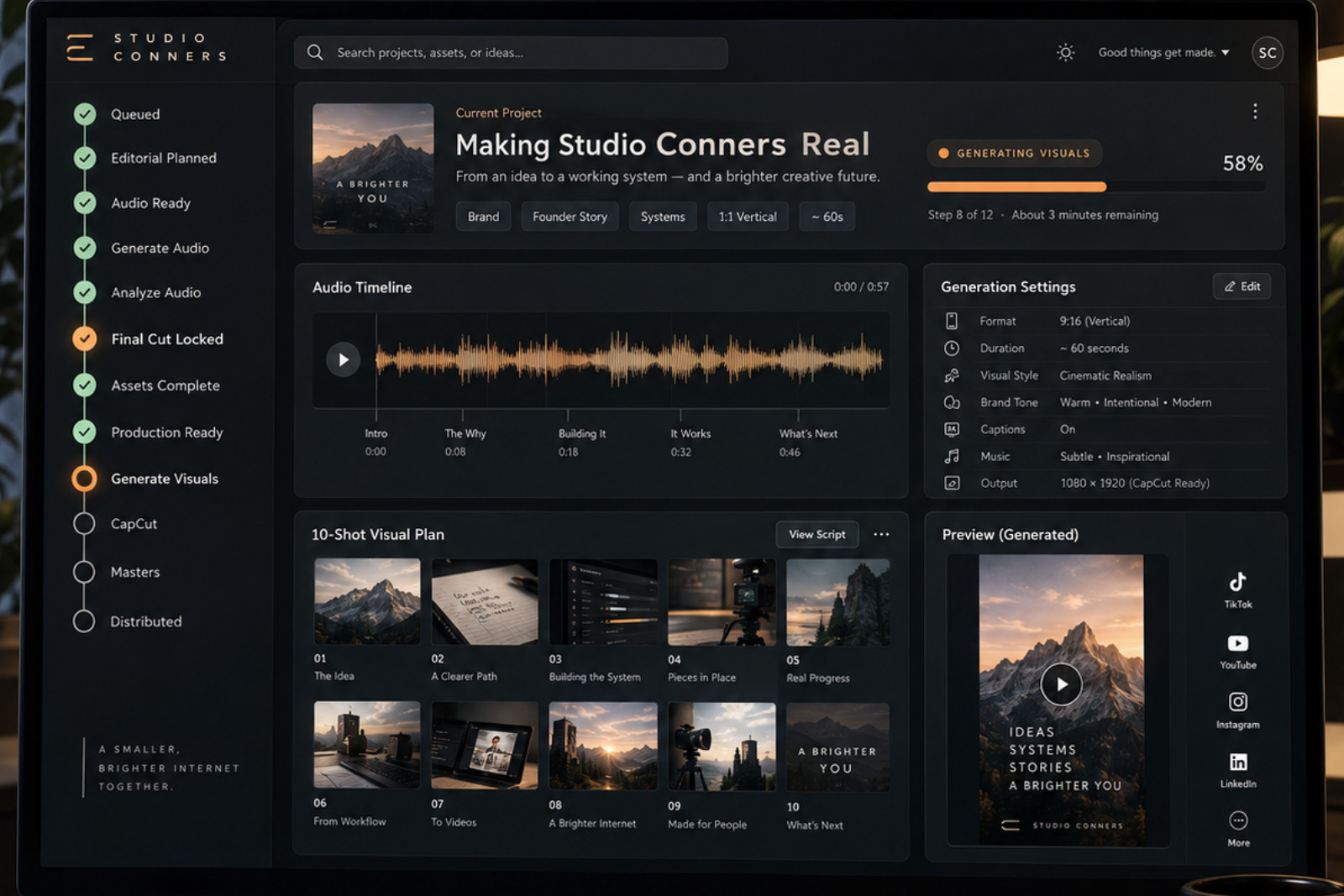Click in the search projects field
Image resolution: width=1344 pixels, height=896 pixels.
tap(511, 52)
